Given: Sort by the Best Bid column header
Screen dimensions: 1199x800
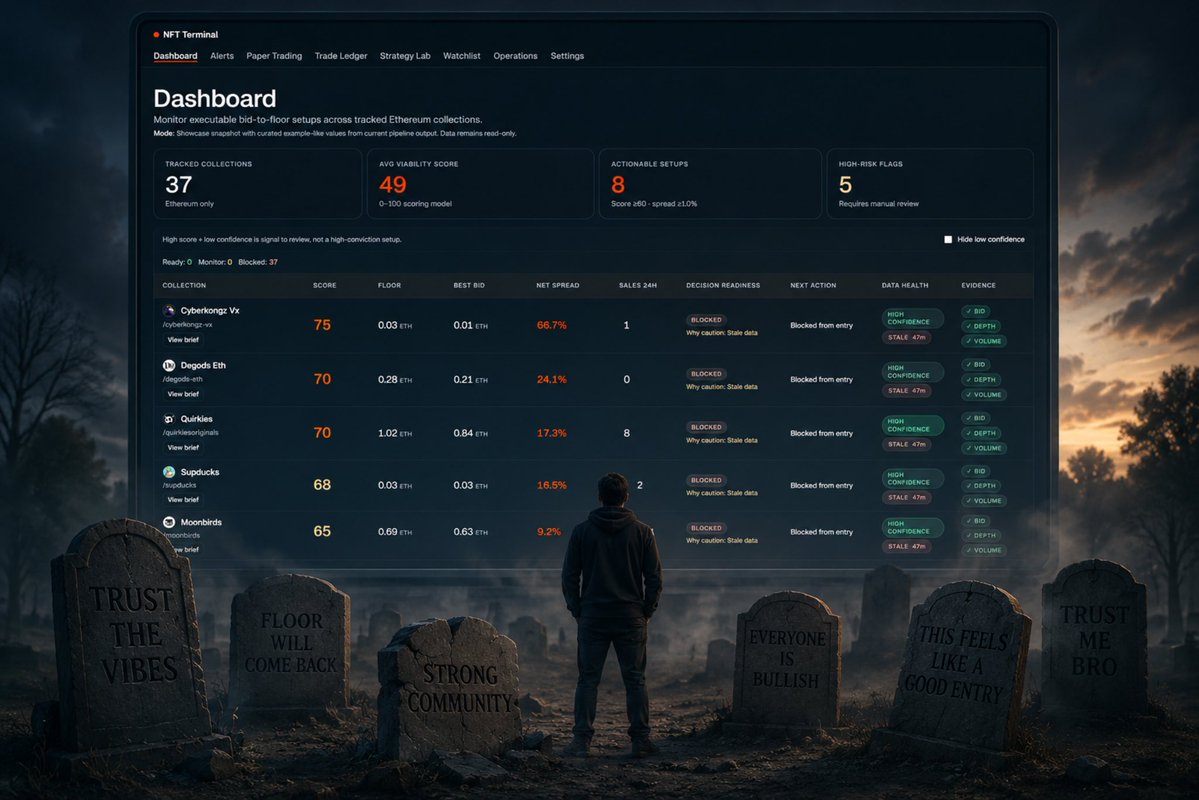Looking at the screenshot, I should pyautogui.click(x=469, y=285).
